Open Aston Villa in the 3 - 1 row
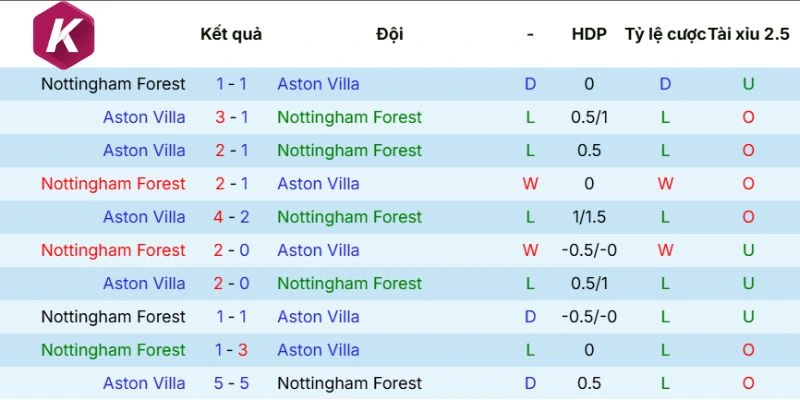This screenshot has height=400, width=800. tap(144, 117)
